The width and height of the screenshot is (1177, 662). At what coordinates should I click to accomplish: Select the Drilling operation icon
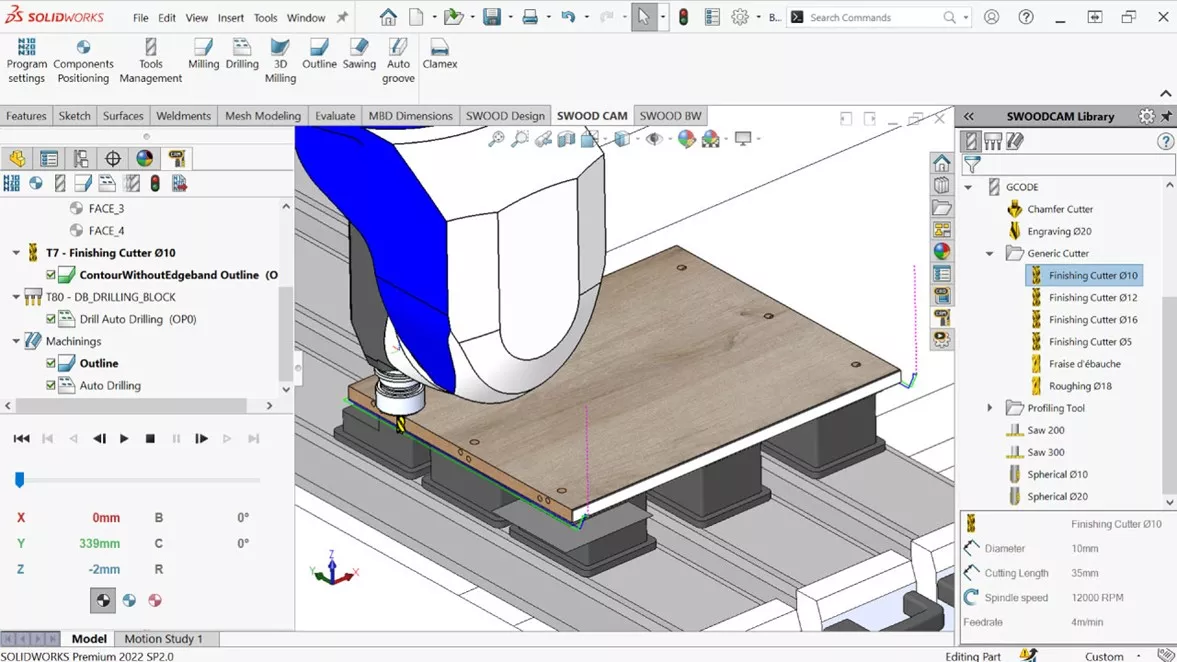click(x=242, y=55)
